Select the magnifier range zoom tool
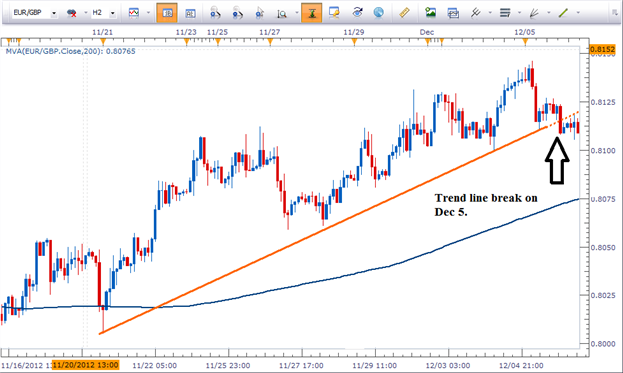Screen dimensions: 623x373 [282, 14]
